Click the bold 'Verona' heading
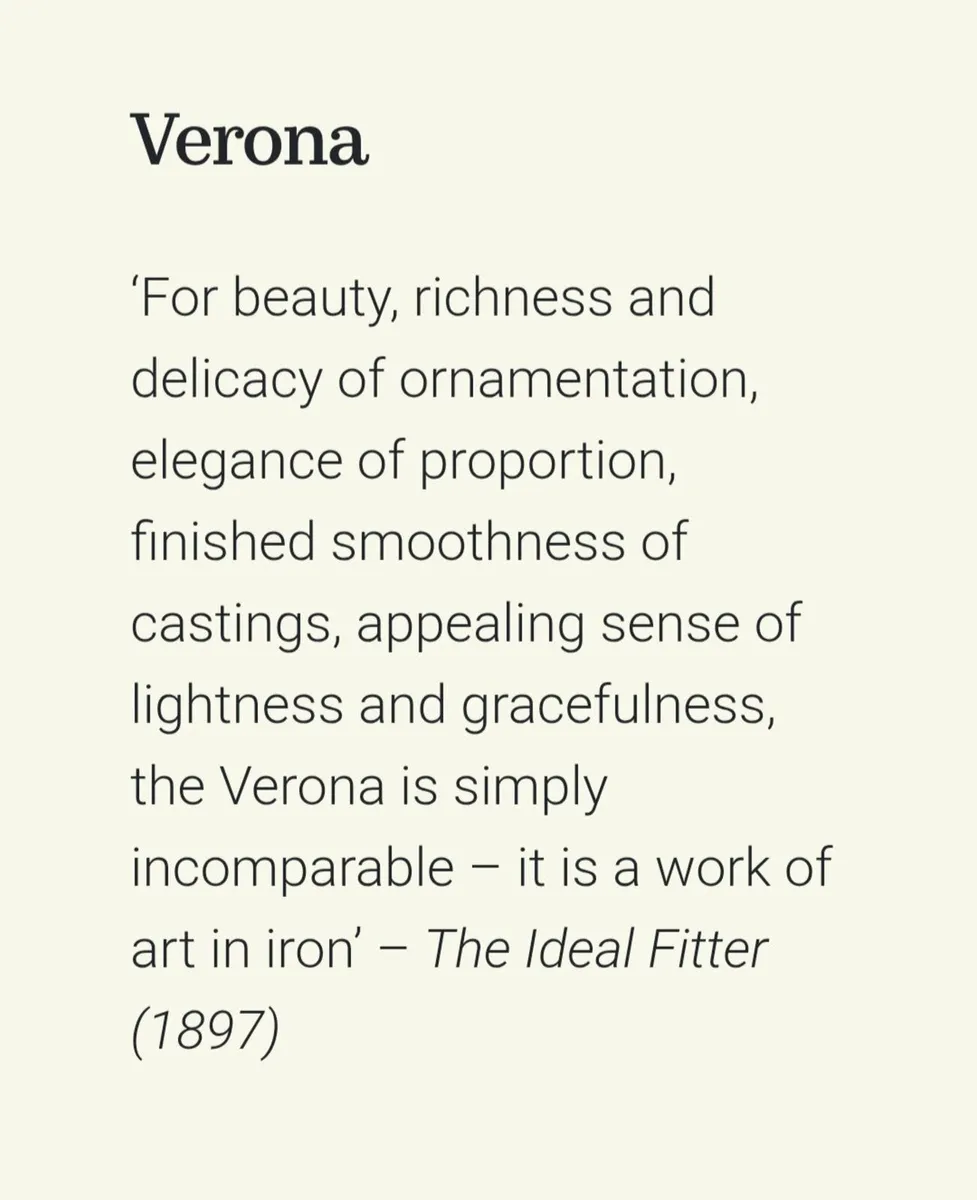 [x=249, y=139]
